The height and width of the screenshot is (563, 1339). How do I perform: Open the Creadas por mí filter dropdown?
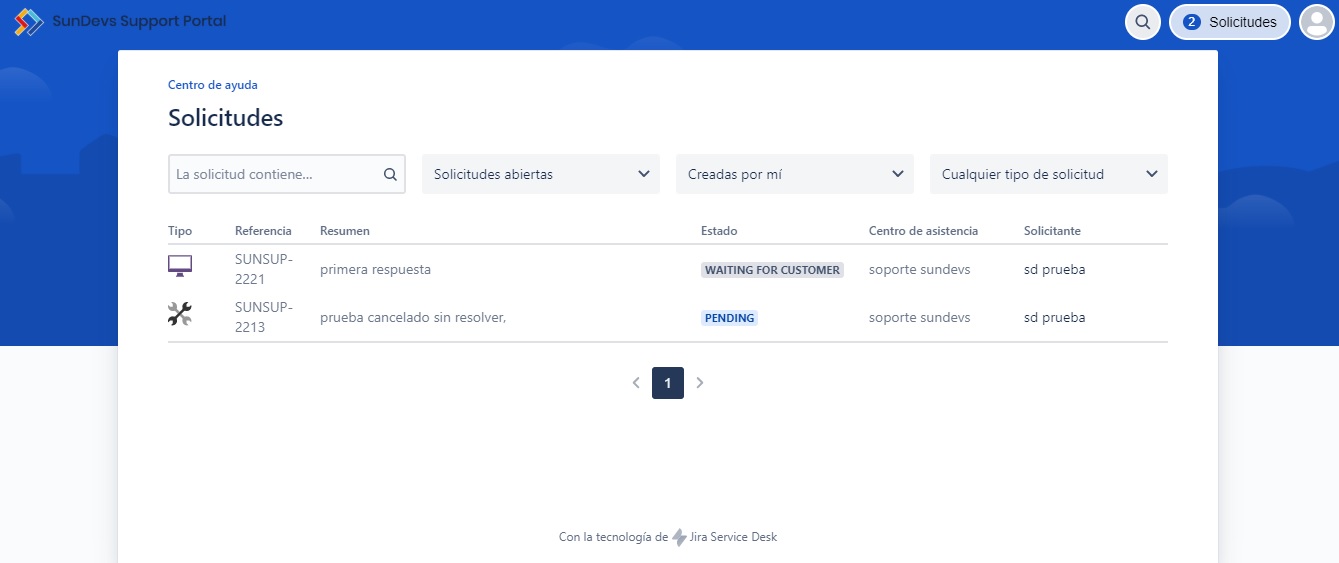pyautogui.click(x=795, y=174)
